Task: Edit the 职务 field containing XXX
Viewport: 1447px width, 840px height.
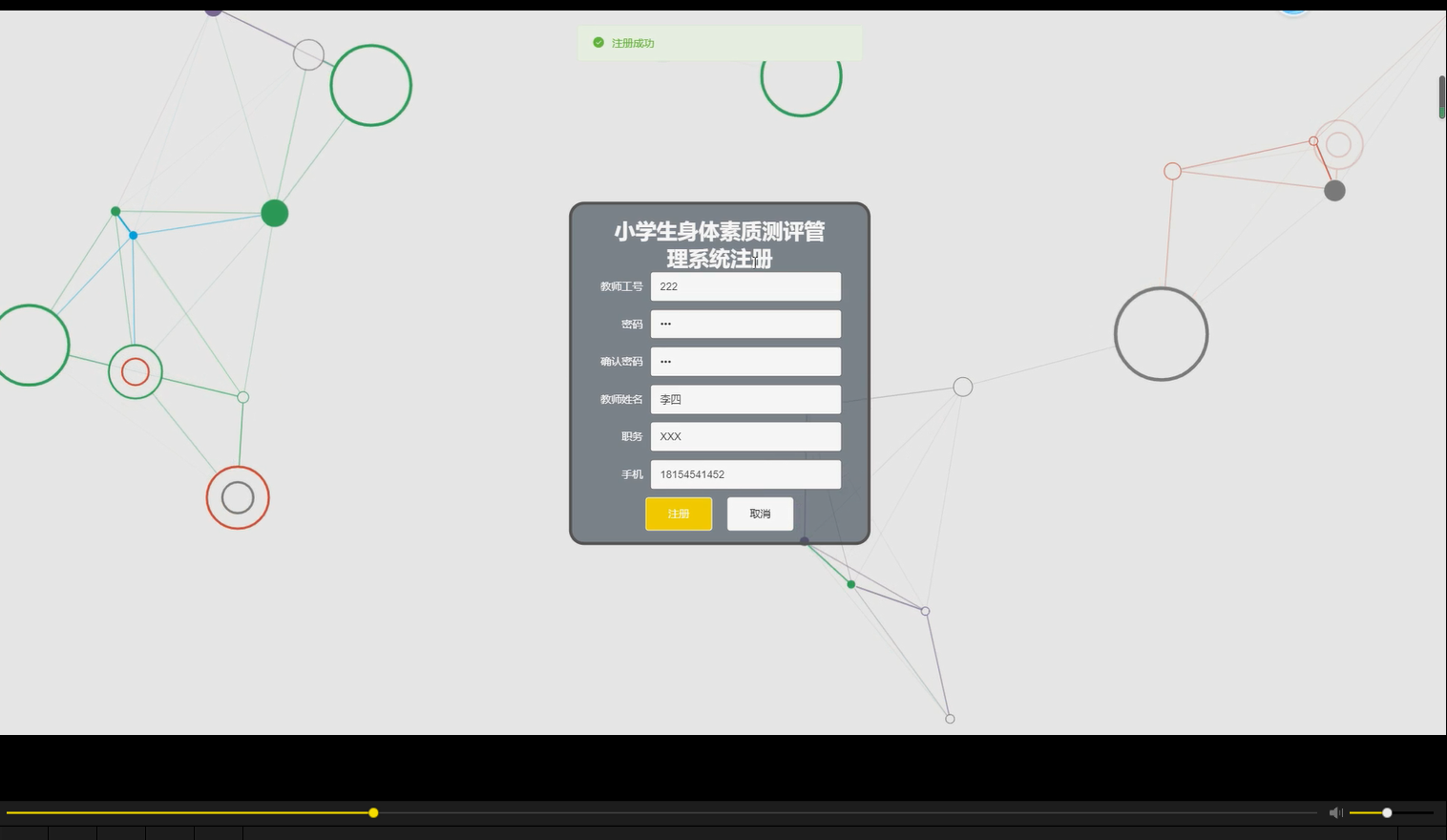Action: [x=745, y=436]
